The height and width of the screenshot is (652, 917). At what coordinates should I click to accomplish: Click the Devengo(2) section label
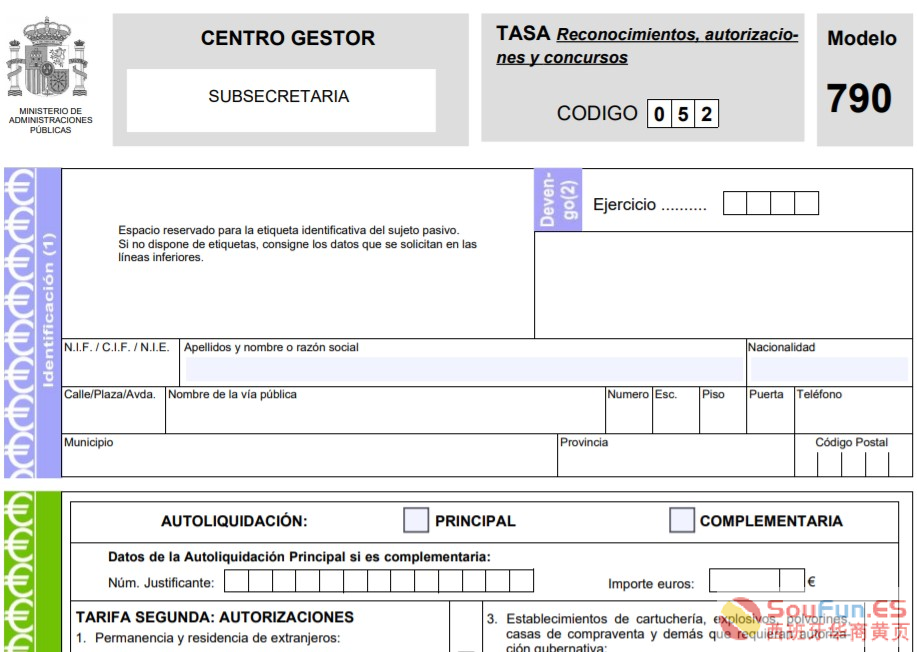click(558, 199)
